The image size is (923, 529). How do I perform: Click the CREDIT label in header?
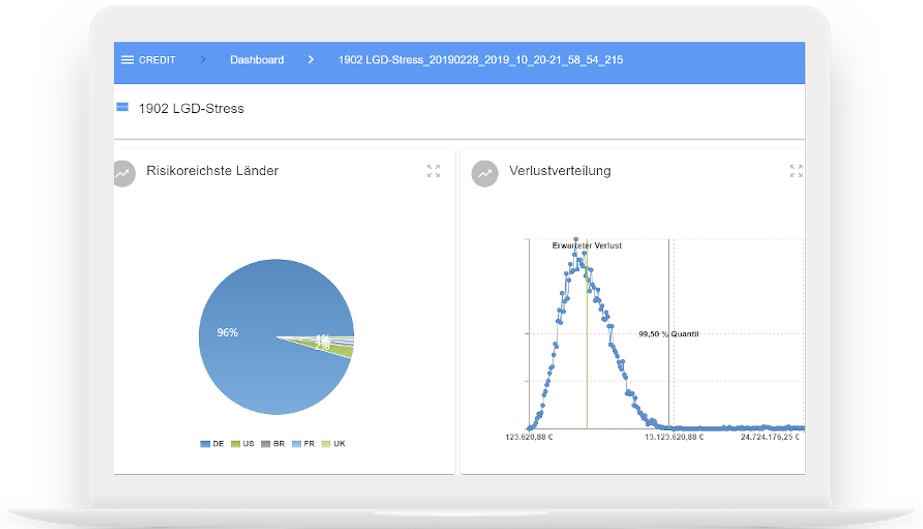[x=157, y=60]
